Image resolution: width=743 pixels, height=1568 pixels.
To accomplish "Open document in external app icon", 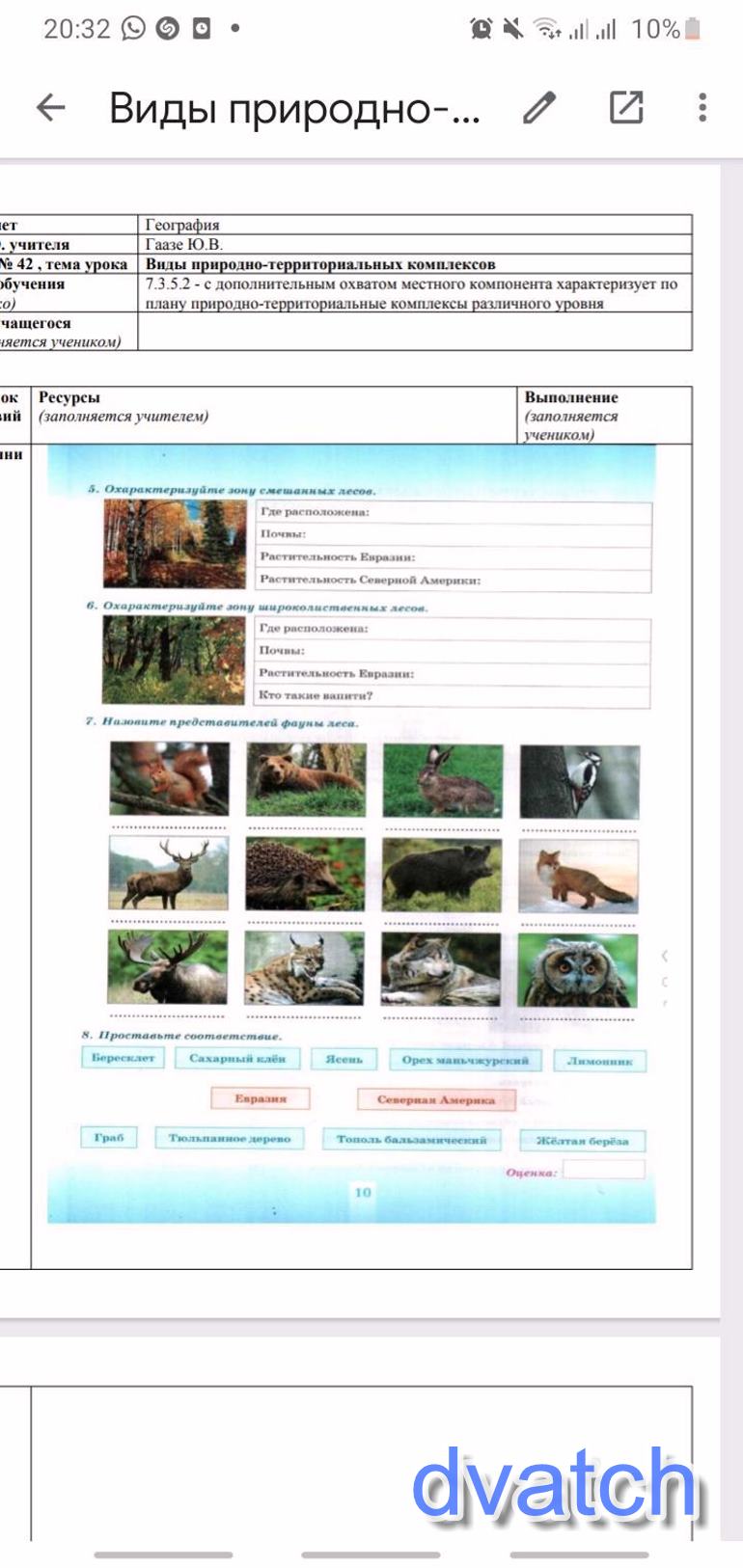I will (x=625, y=107).
